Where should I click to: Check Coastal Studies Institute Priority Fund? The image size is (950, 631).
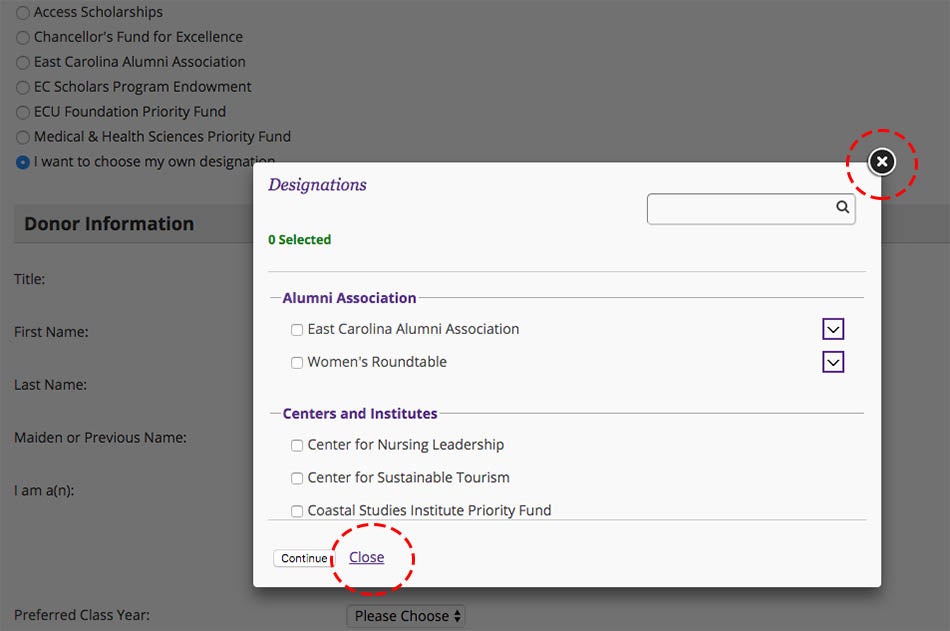tap(297, 511)
